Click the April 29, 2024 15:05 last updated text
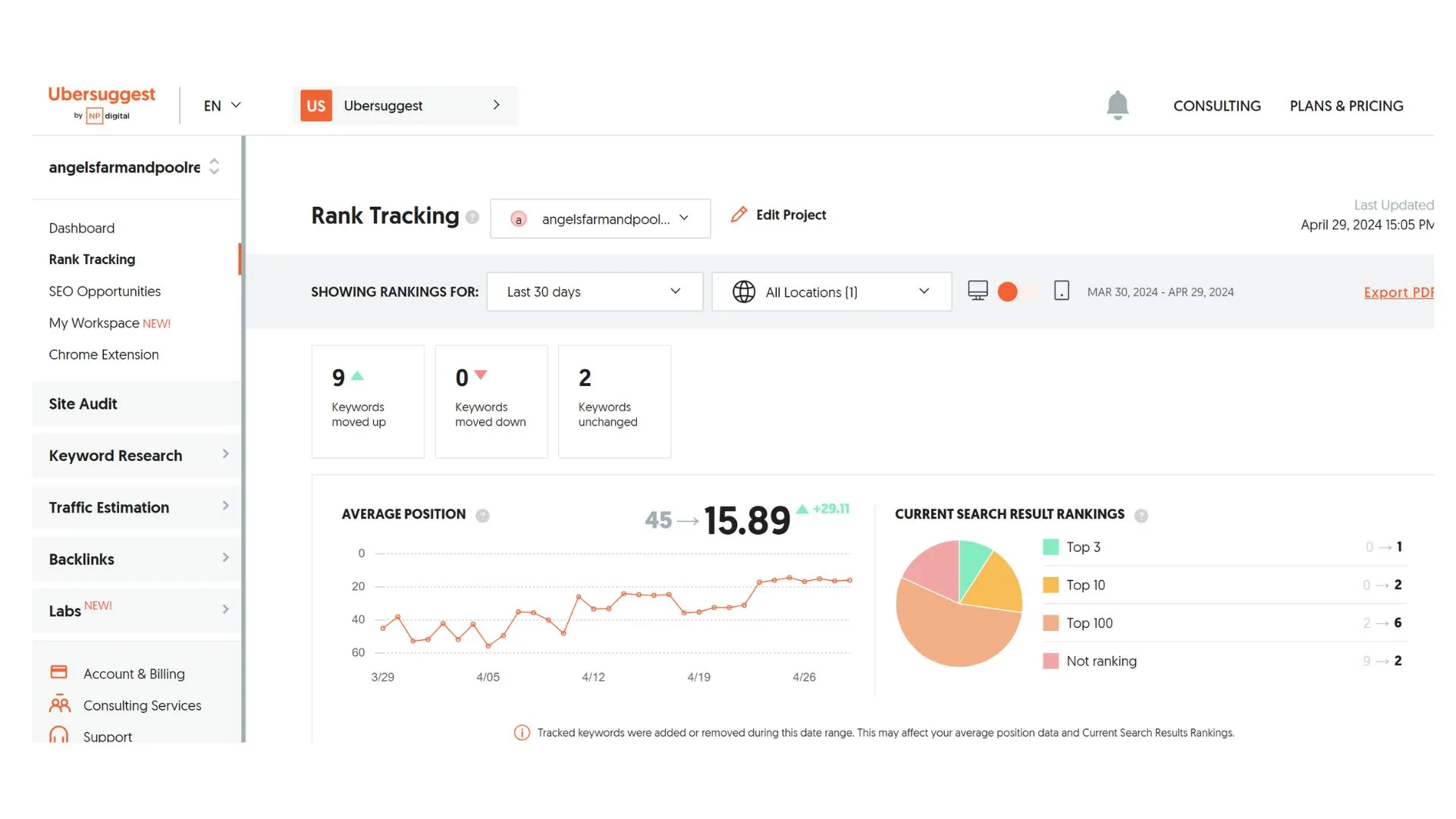This screenshot has height=819, width=1456. (x=1367, y=225)
